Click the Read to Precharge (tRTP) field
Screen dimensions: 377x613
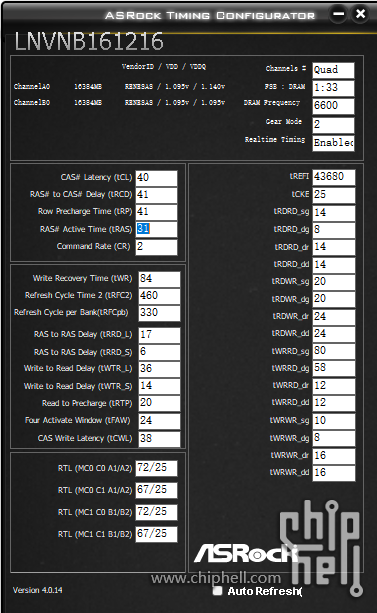160,403
